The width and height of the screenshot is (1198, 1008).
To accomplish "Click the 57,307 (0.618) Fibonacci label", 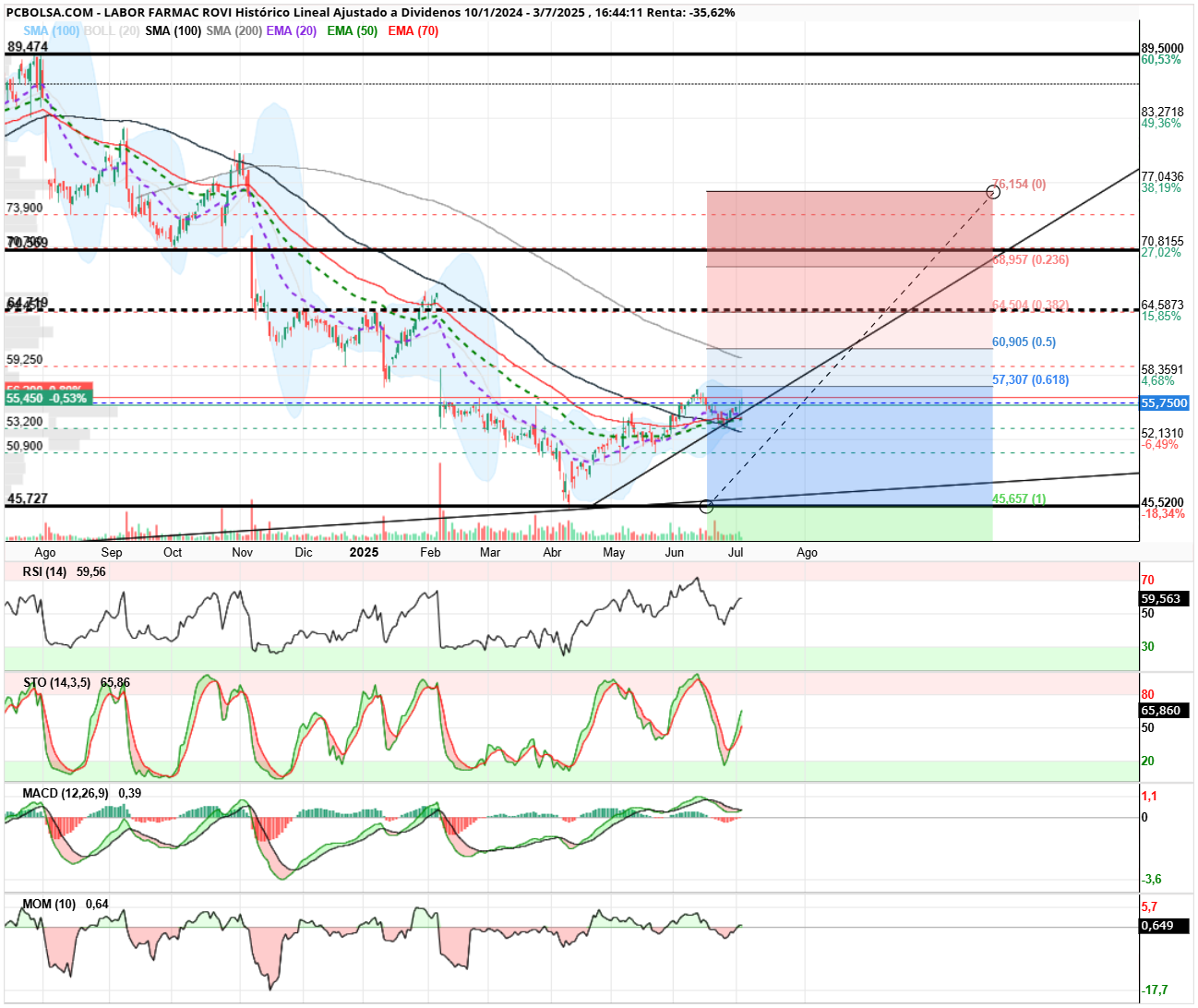I will (x=1030, y=380).
